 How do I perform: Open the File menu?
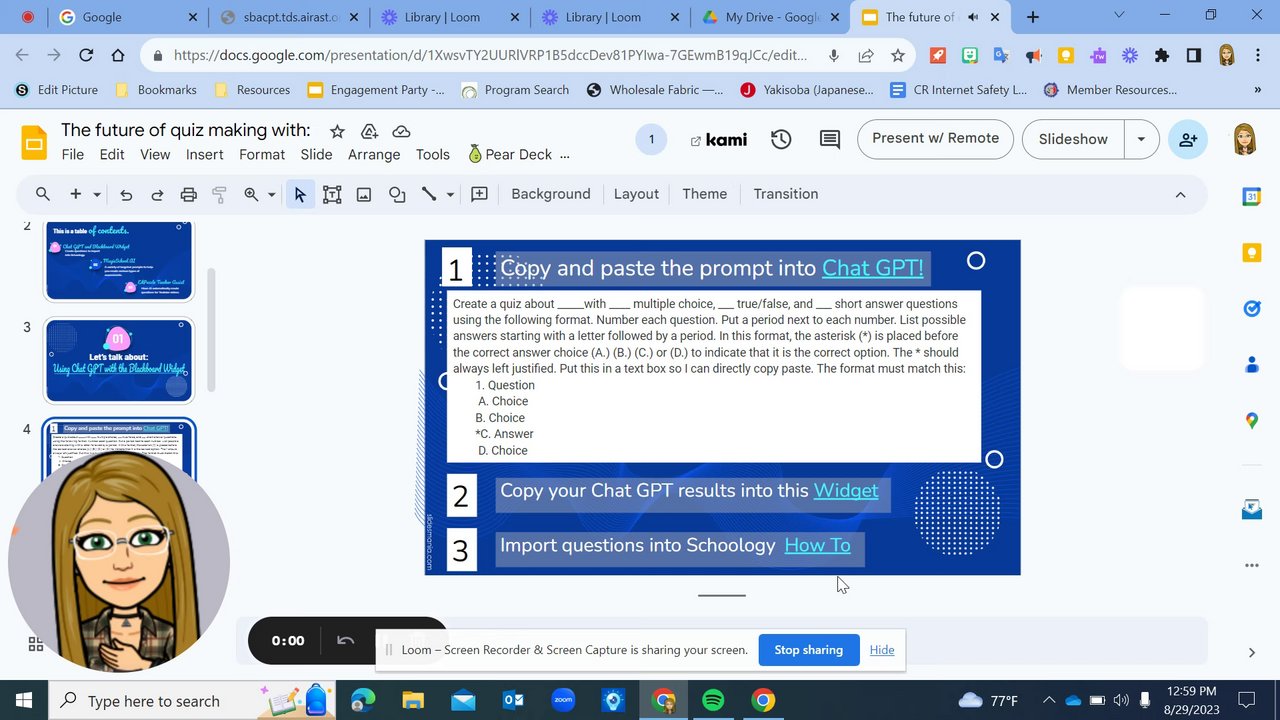tap(73, 154)
